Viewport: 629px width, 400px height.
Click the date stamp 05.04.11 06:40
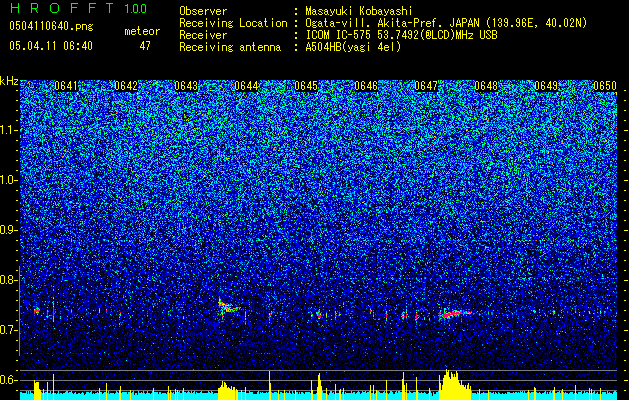pyautogui.click(x=51, y=46)
